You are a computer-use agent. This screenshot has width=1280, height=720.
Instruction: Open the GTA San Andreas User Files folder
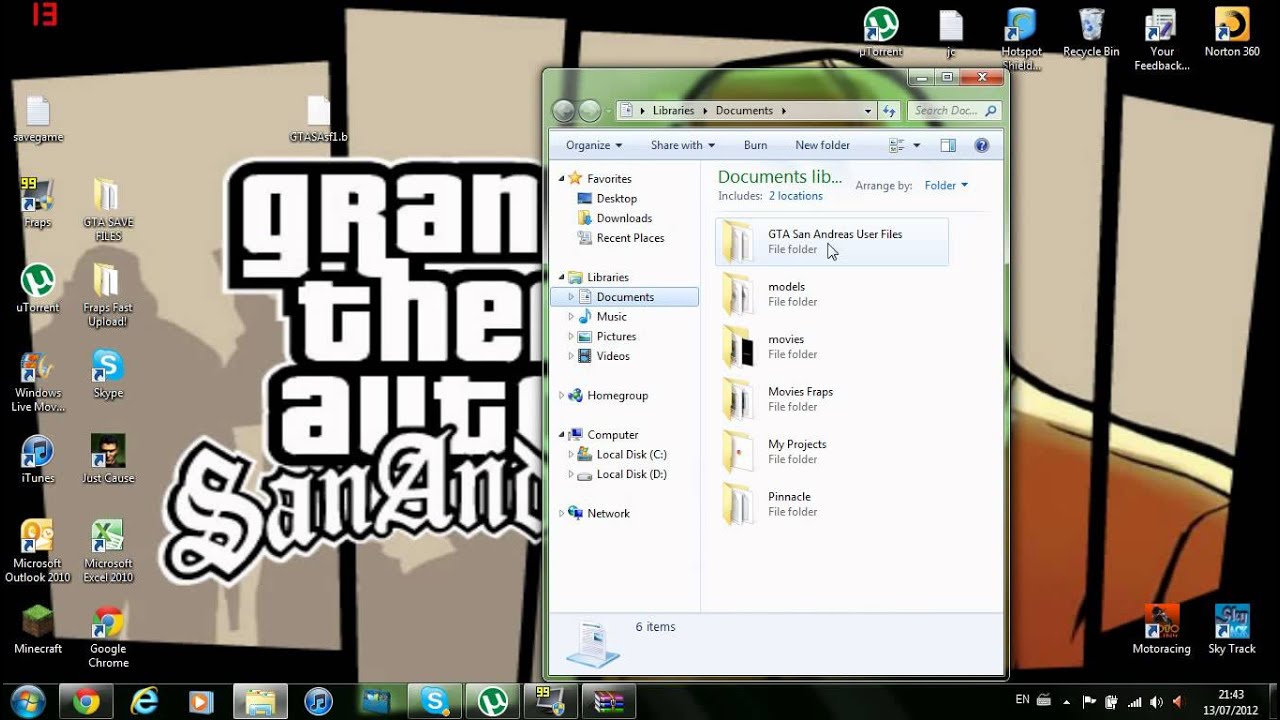click(832, 242)
